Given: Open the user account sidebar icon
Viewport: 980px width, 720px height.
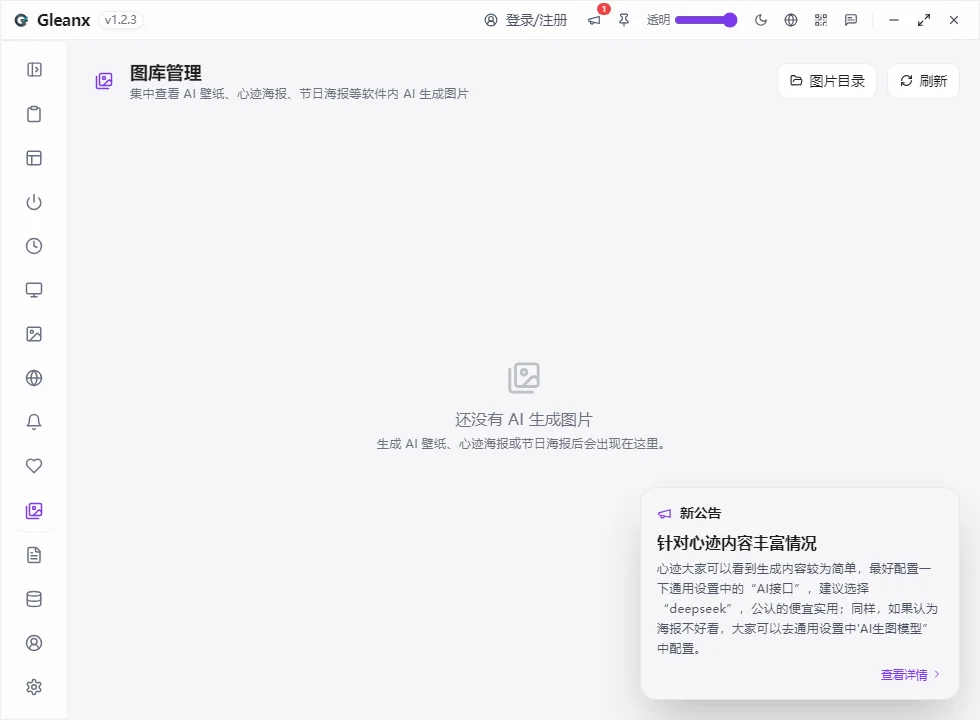Looking at the screenshot, I should coord(34,643).
